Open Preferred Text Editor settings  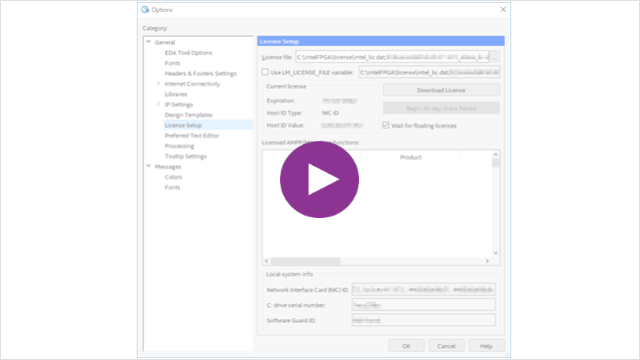(192, 136)
